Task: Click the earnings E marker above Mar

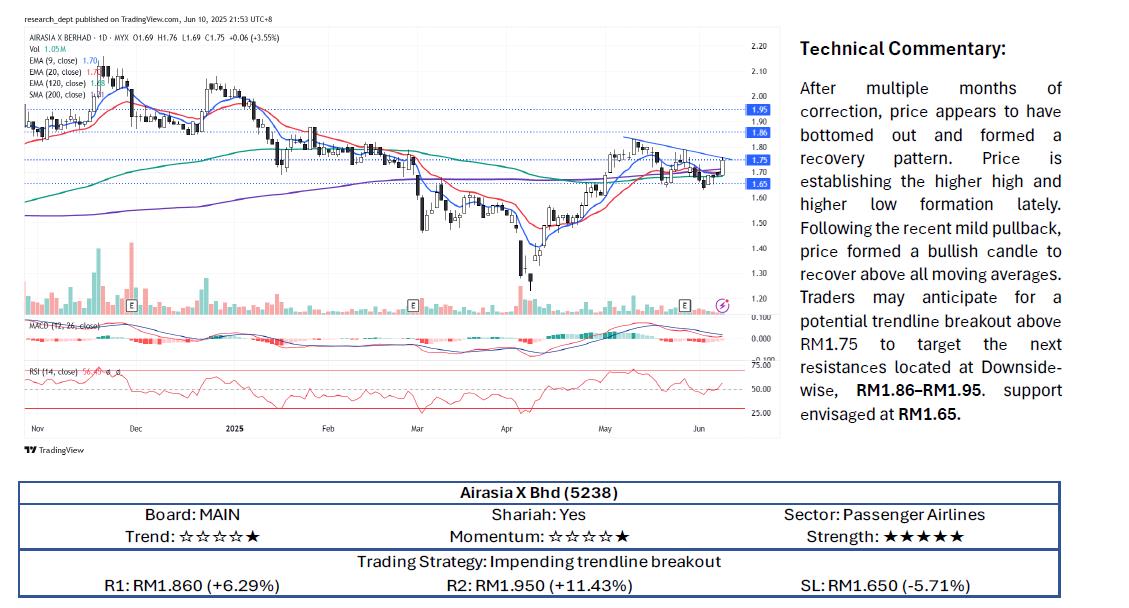Action: [413, 306]
